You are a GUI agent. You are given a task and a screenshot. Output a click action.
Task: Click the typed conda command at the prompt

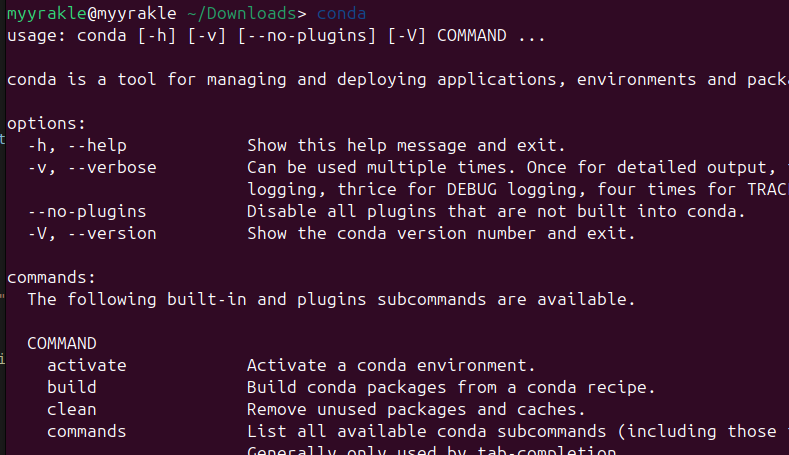[x=341, y=14]
